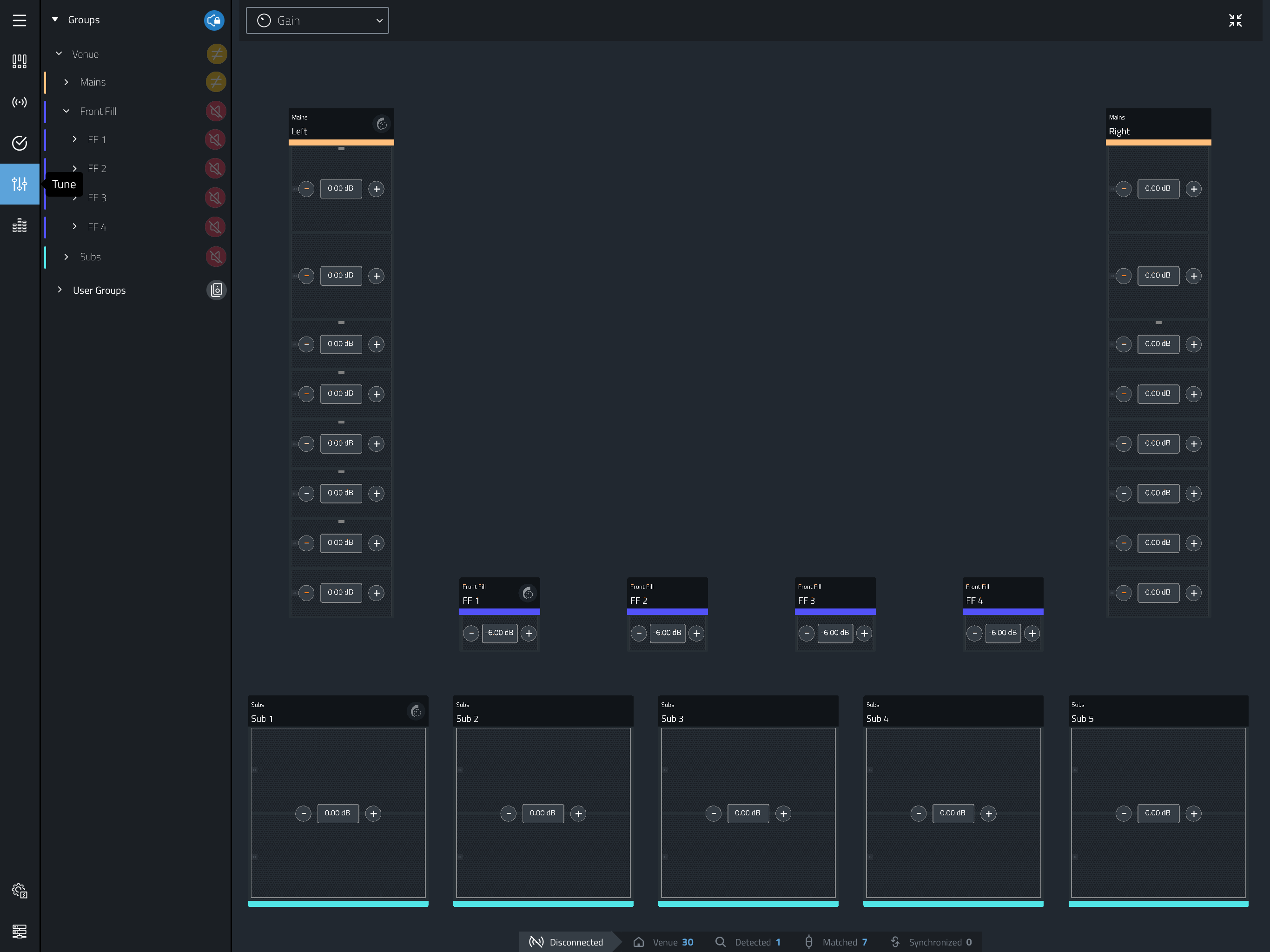This screenshot has width=1270, height=952.
Task: Increase gain on Sub 1
Action: (x=373, y=813)
